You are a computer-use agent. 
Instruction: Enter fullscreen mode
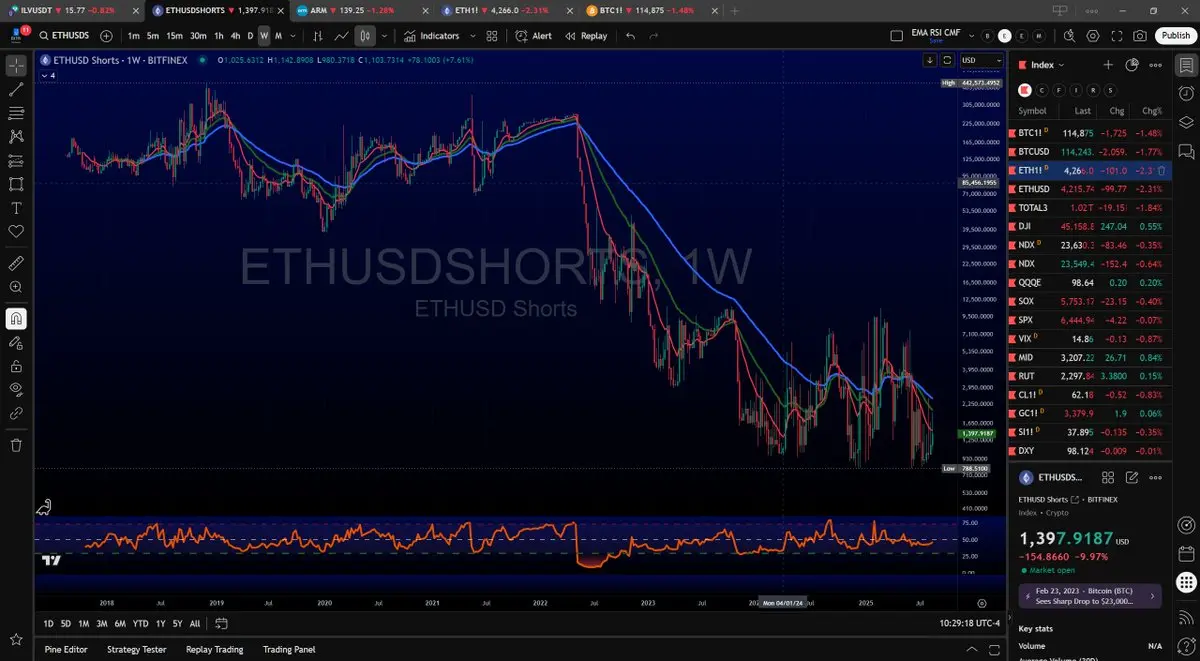[x=1117, y=36]
